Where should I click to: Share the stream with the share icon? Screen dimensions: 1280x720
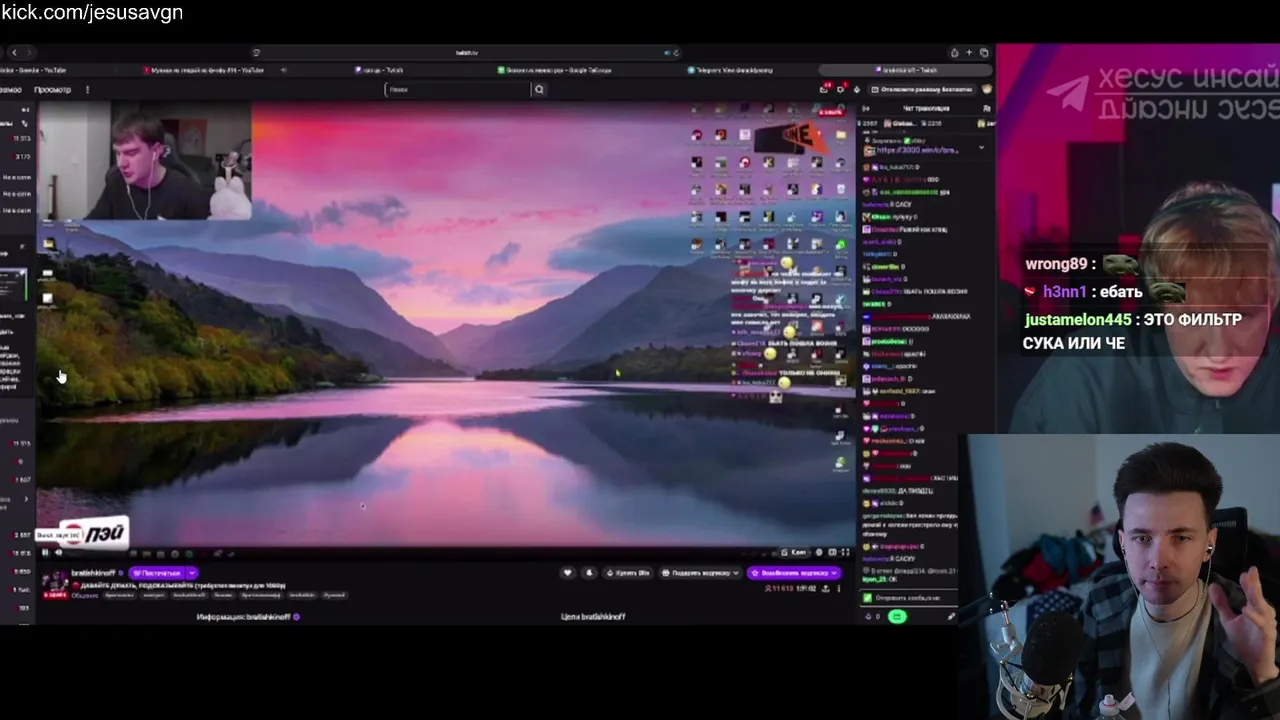click(x=825, y=589)
